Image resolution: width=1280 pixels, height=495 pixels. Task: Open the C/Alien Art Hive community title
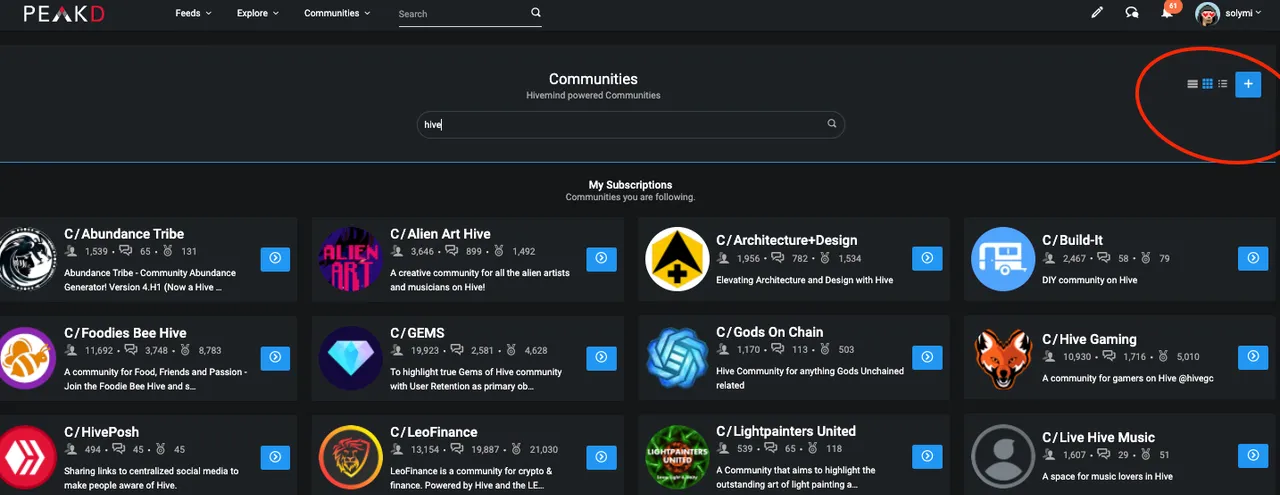(x=440, y=234)
